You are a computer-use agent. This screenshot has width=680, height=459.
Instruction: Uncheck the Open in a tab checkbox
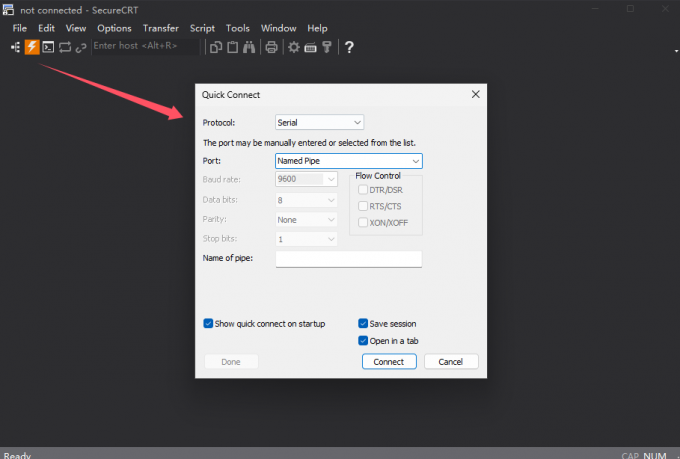[363, 341]
